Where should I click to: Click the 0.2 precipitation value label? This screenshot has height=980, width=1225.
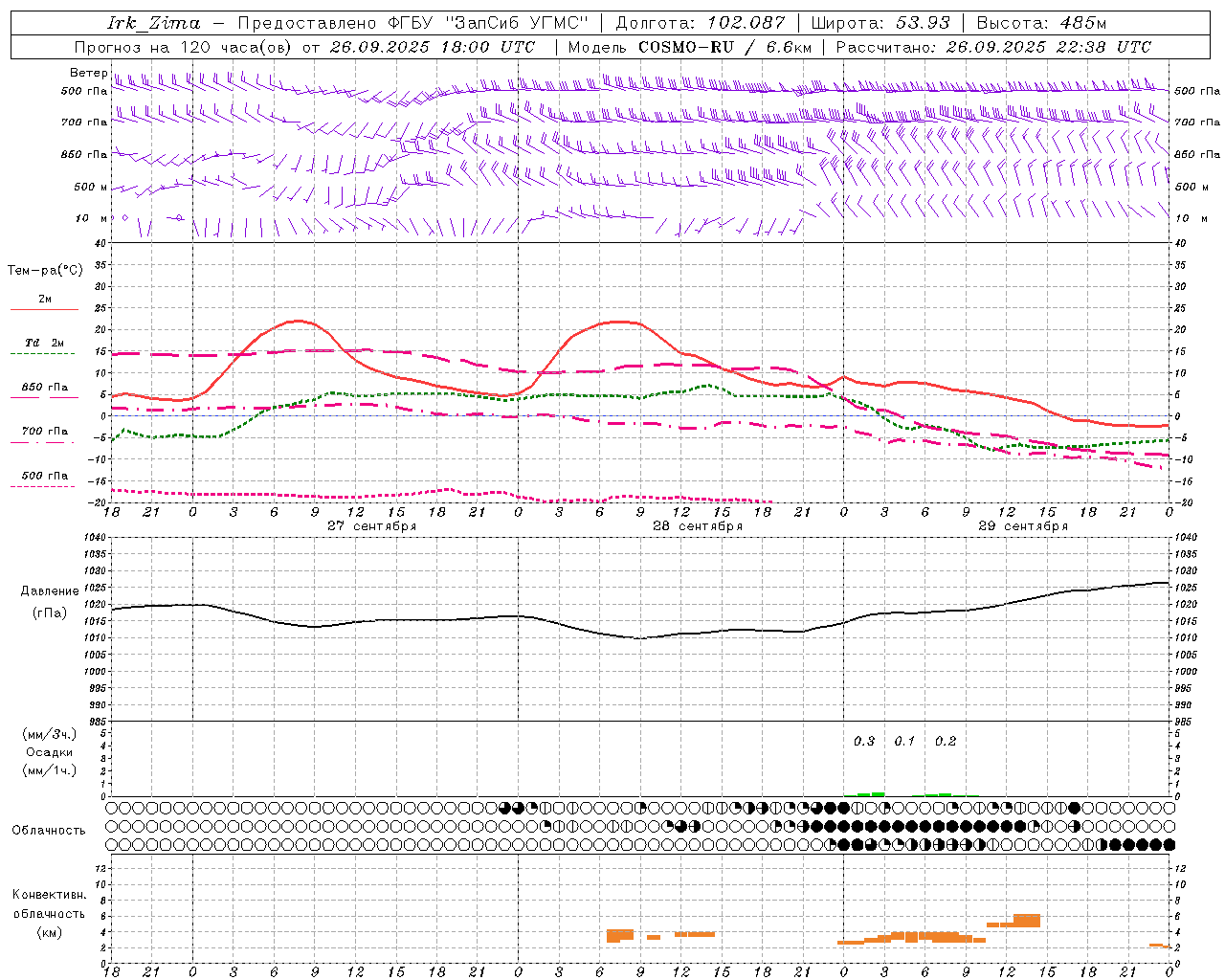pyautogui.click(x=946, y=741)
